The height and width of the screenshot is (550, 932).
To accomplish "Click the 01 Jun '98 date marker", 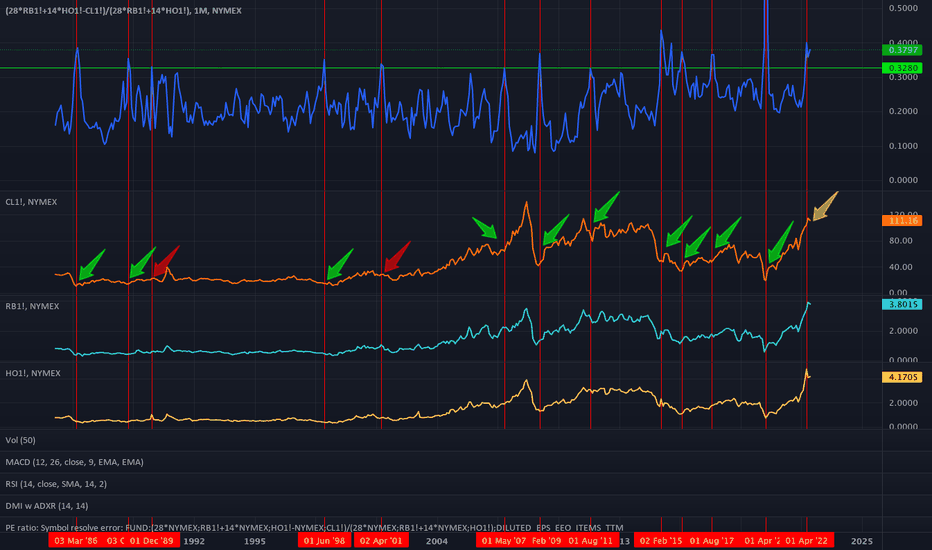I will [x=324, y=540].
